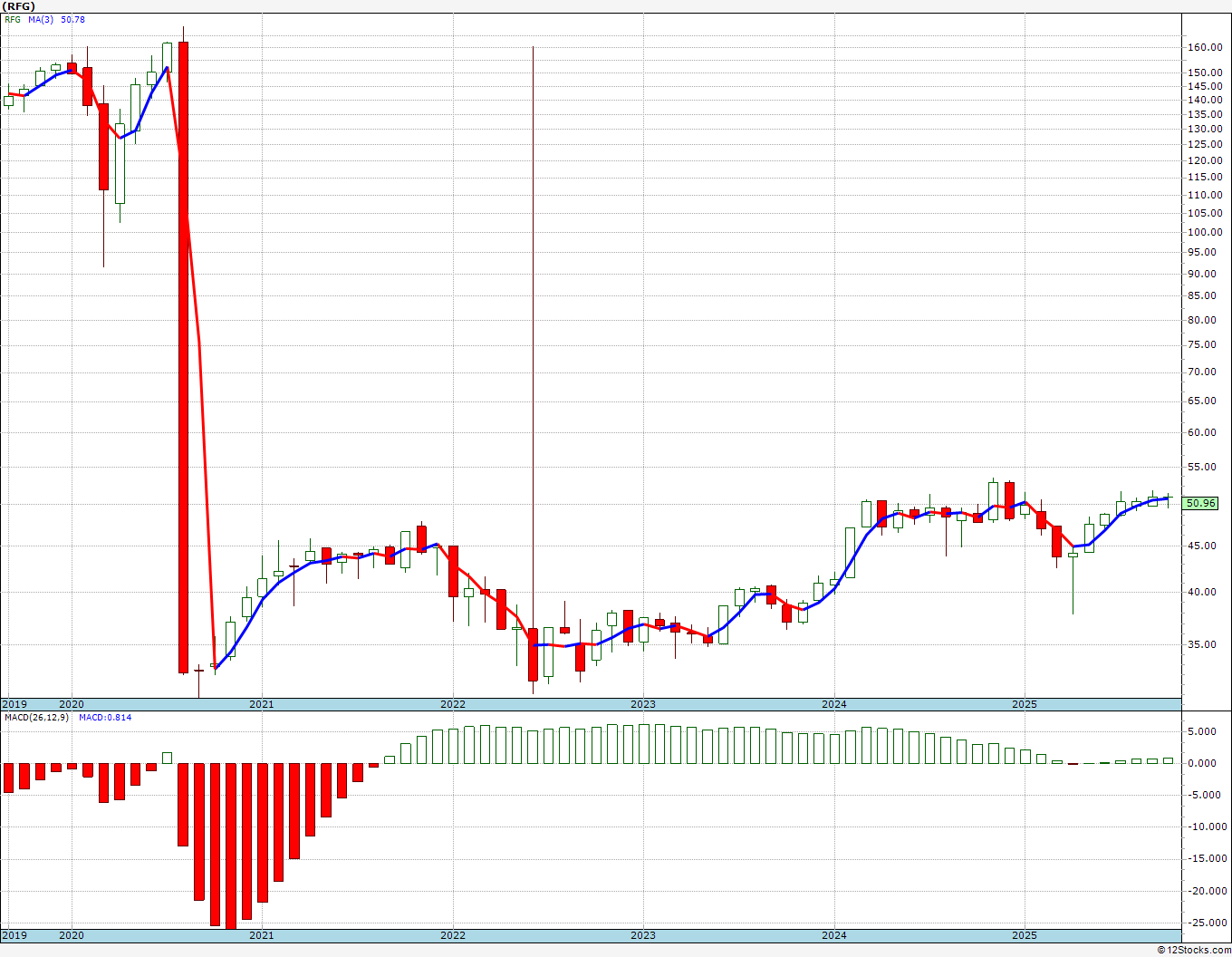Click 2021 on the MACD panel timeline
Viewport: 1232px width, 957px height.
261,935
